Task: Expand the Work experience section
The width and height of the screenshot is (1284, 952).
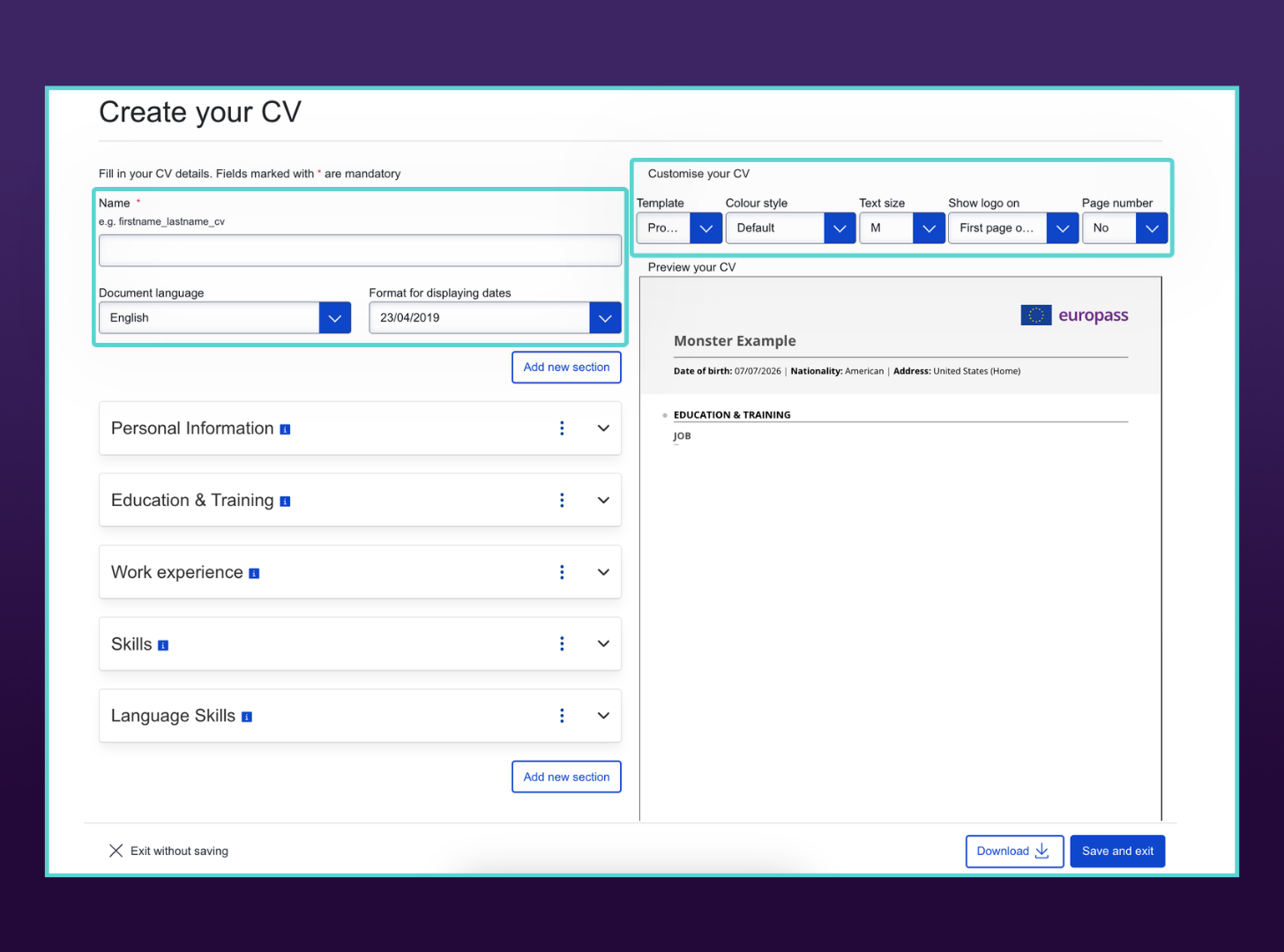Action: click(603, 572)
